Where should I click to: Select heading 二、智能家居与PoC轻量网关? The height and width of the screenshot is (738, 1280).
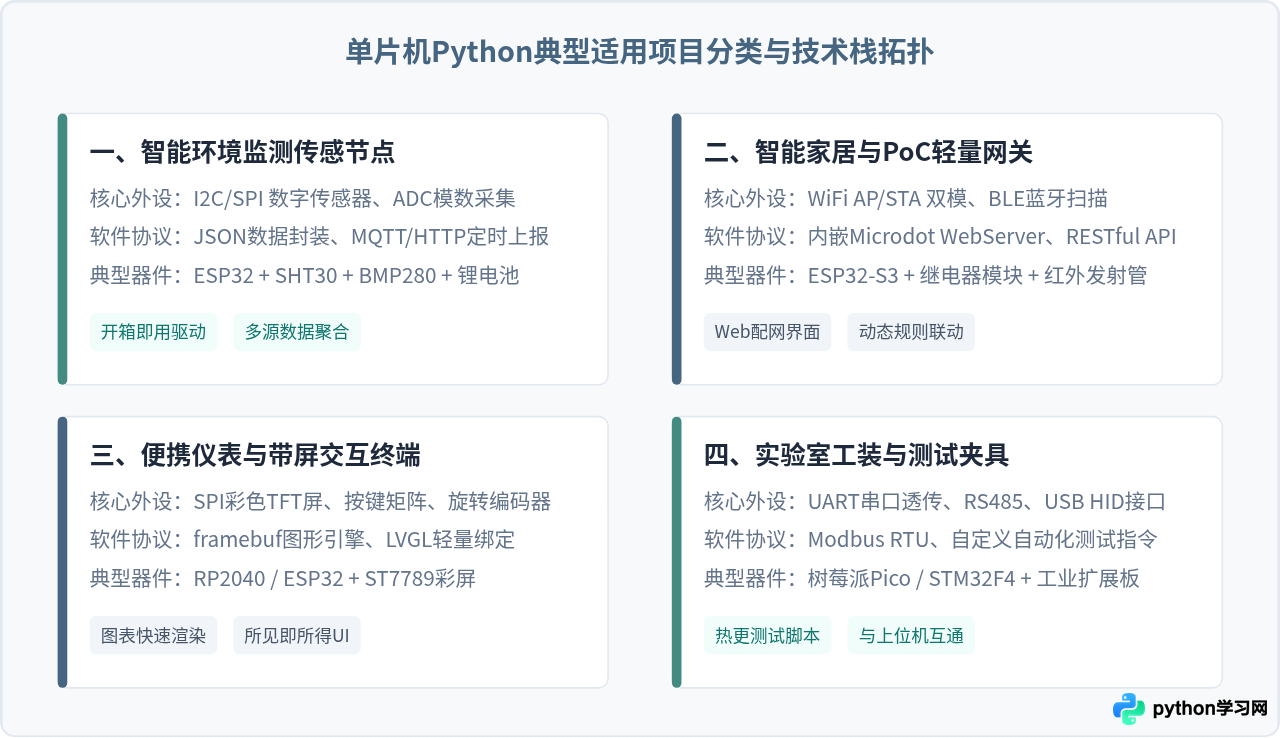pyautogui.click(x=868, y=152)
